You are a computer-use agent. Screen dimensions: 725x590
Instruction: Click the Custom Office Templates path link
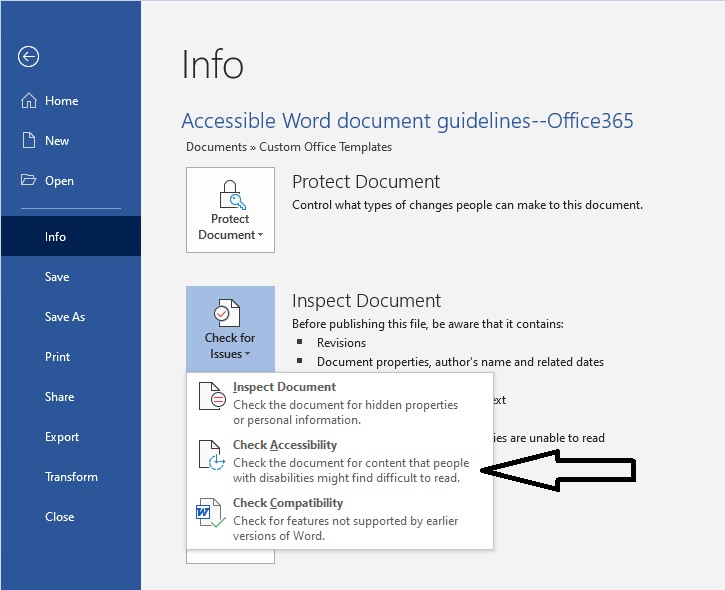click(x=326, y=147)
